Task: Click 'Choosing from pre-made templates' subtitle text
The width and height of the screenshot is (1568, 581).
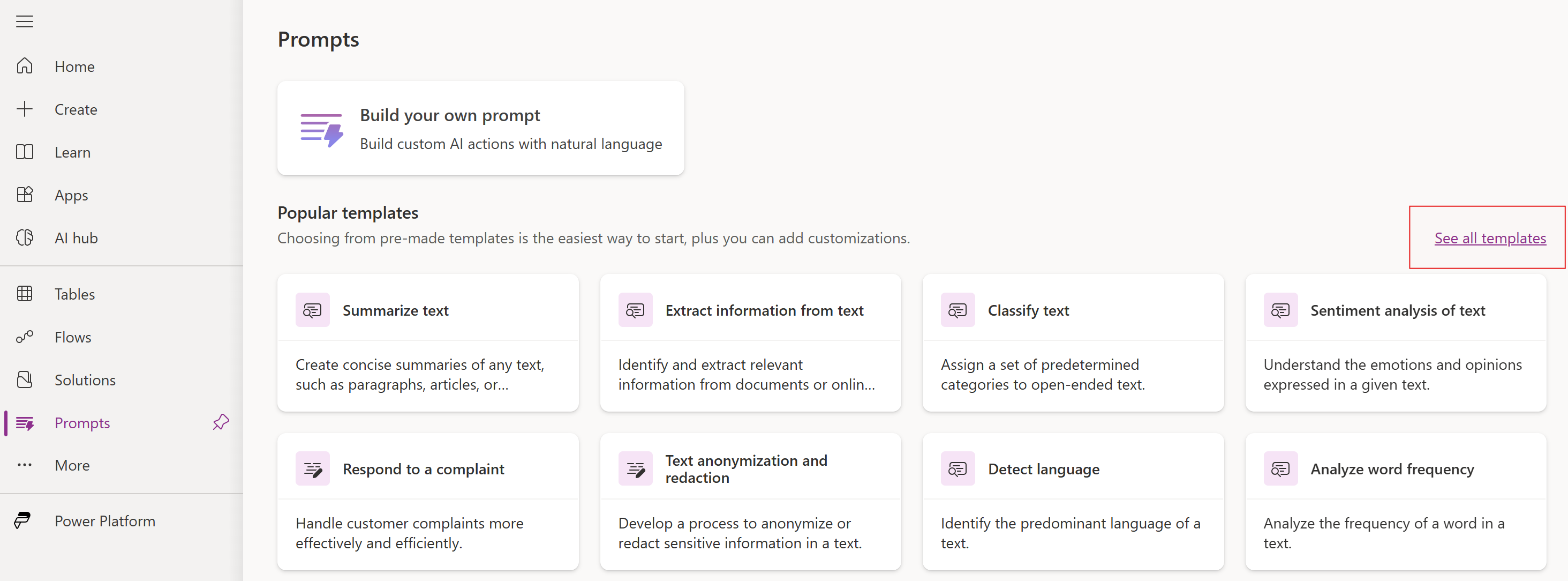Action: pyautogui.click(x=593, y=238)
